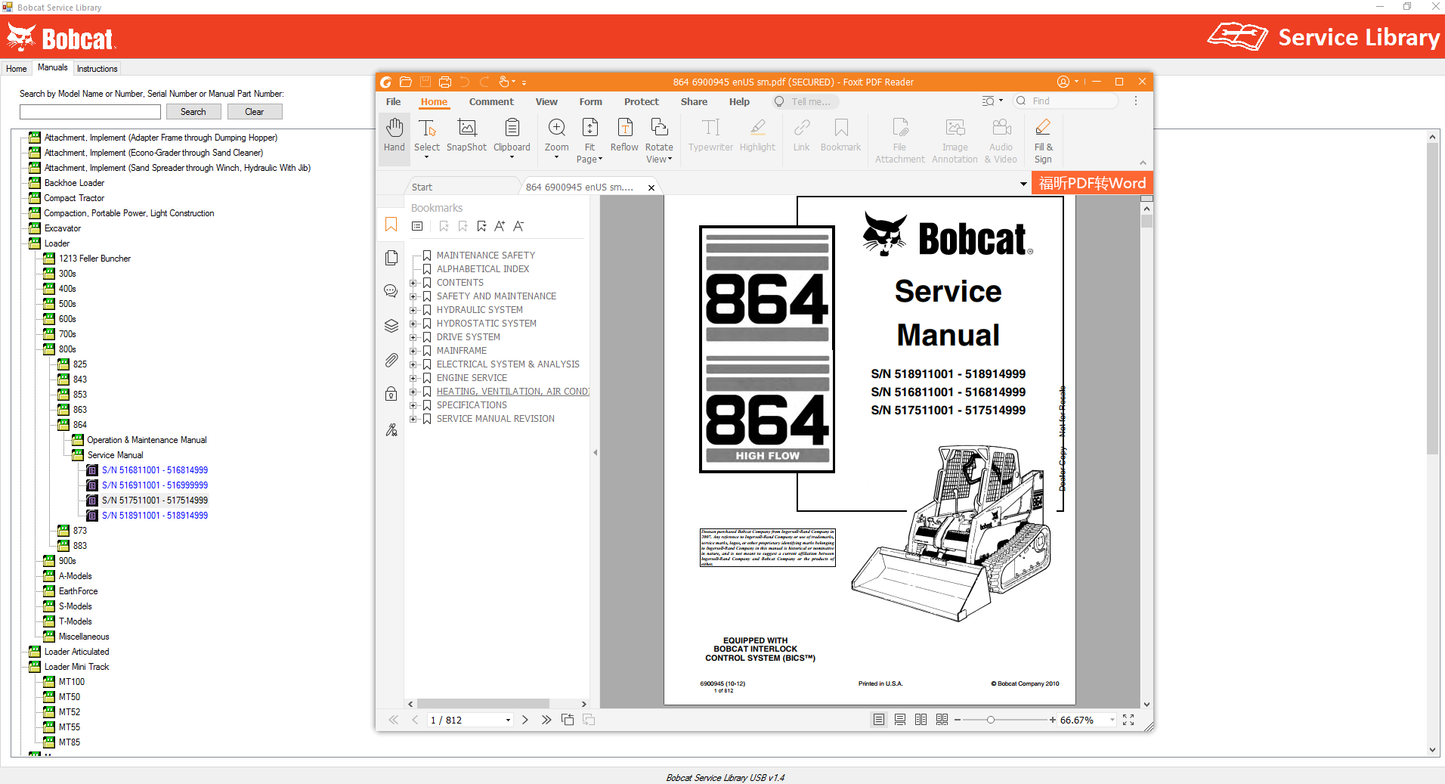The width and height of the screenshot is (1445, 784).
Task: Select the MT100 tree item
Action: (72, 682)
